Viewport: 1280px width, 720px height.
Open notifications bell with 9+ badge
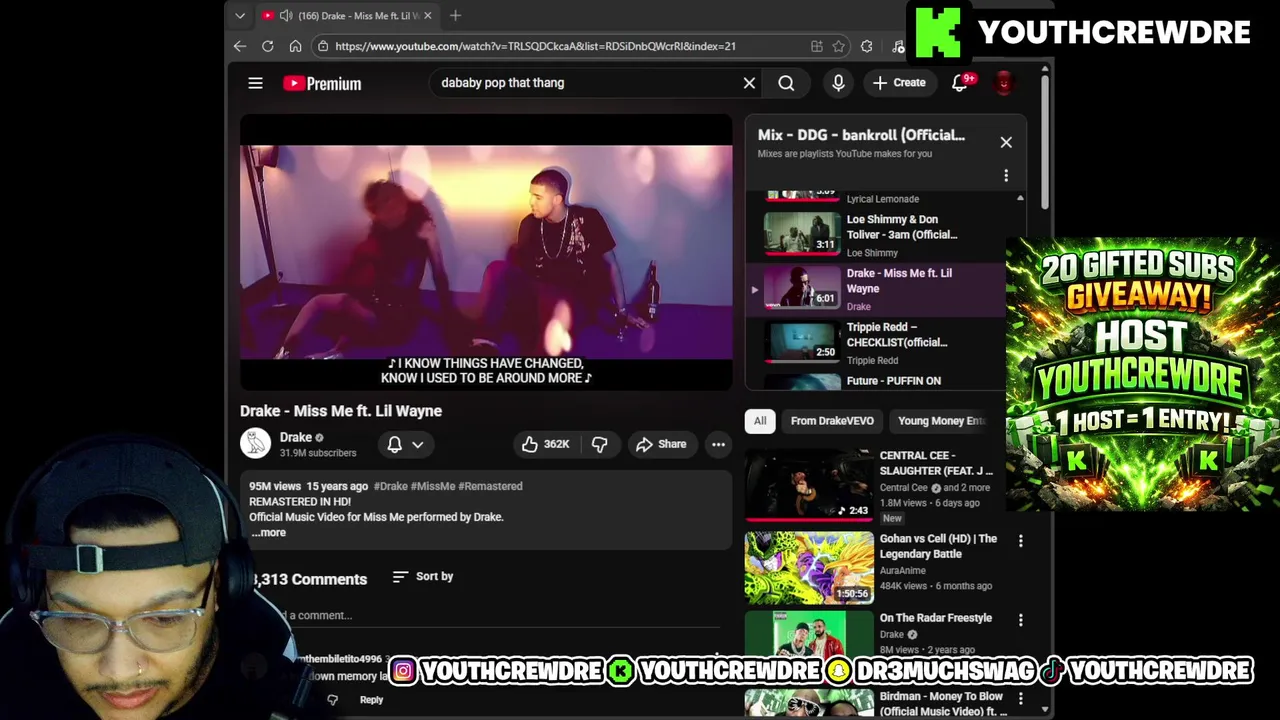pos(960,83)
